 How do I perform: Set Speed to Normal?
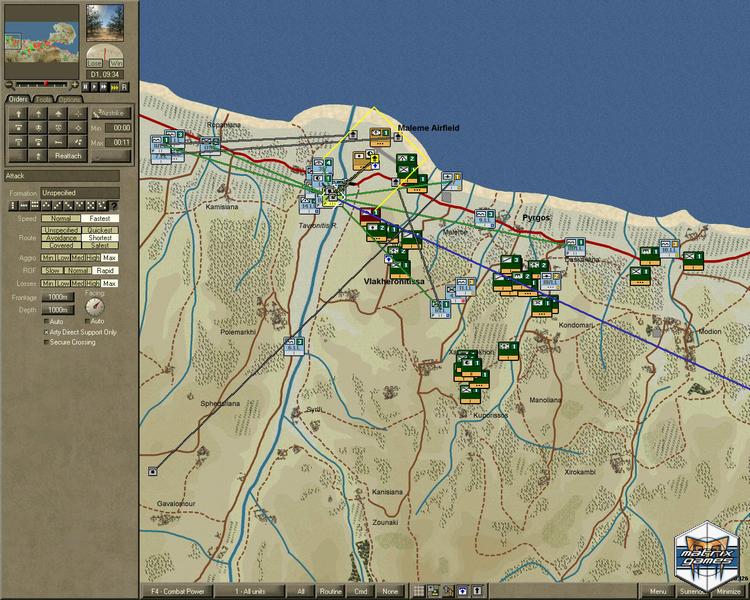coord(60,218)
